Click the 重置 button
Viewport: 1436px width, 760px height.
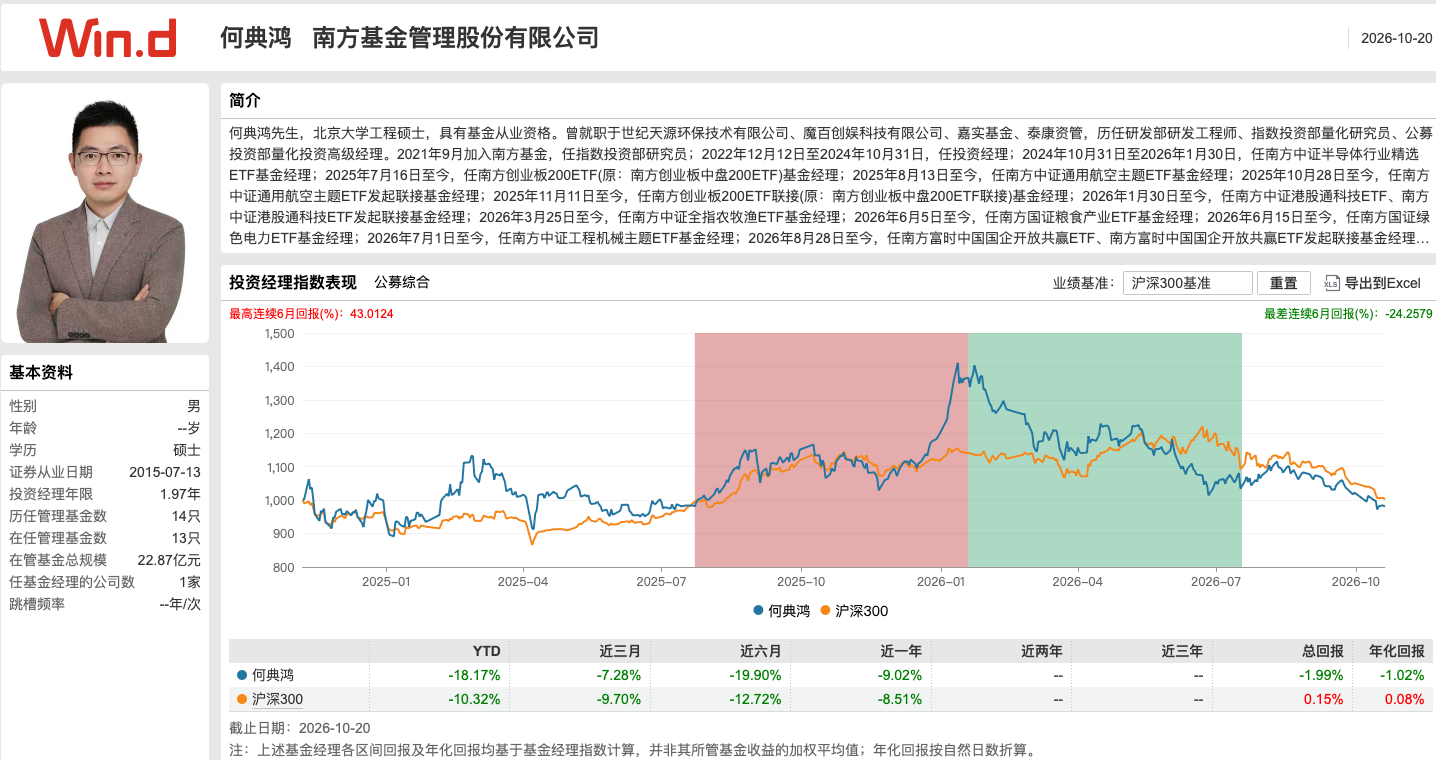[1283, 283]
